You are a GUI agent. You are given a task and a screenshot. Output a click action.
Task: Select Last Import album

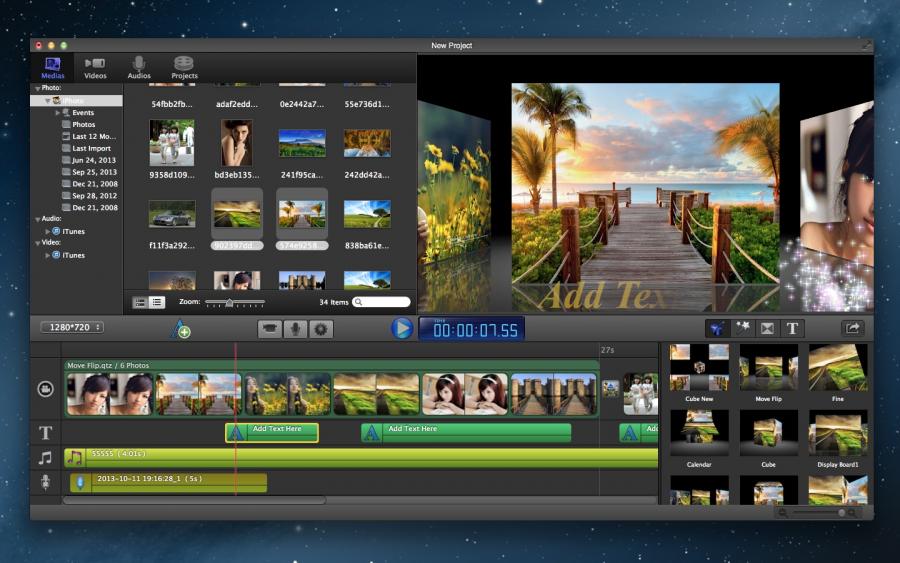pyautogui.click(x=86, y=148)
